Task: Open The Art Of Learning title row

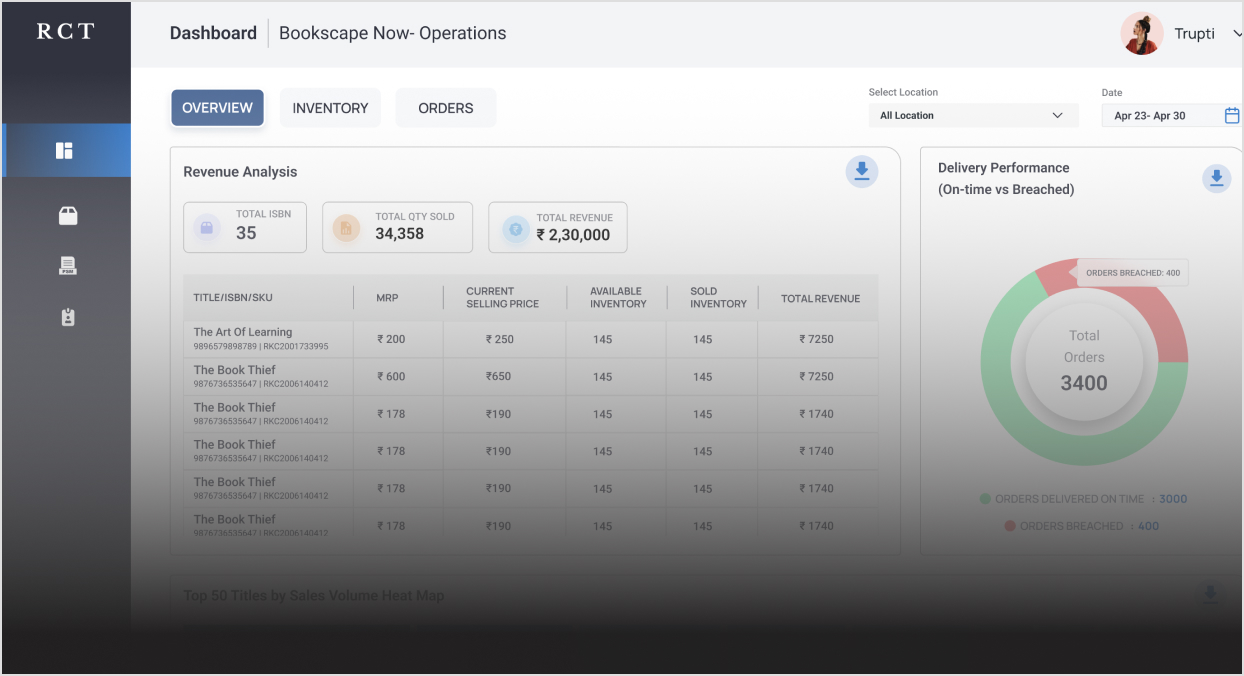Action: 243,332
